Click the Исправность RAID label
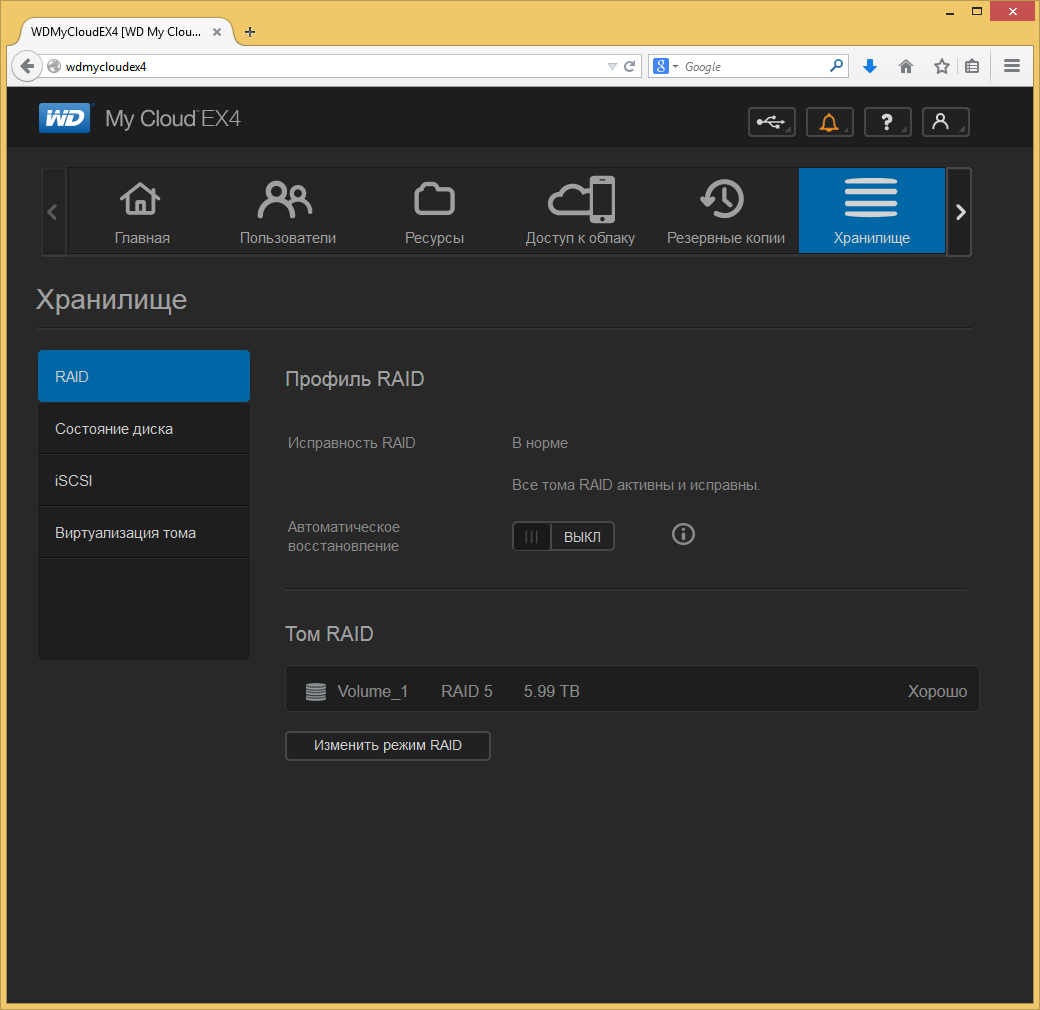The image size is (1040, 1010). pyautogui.click(x=352, y=443)
